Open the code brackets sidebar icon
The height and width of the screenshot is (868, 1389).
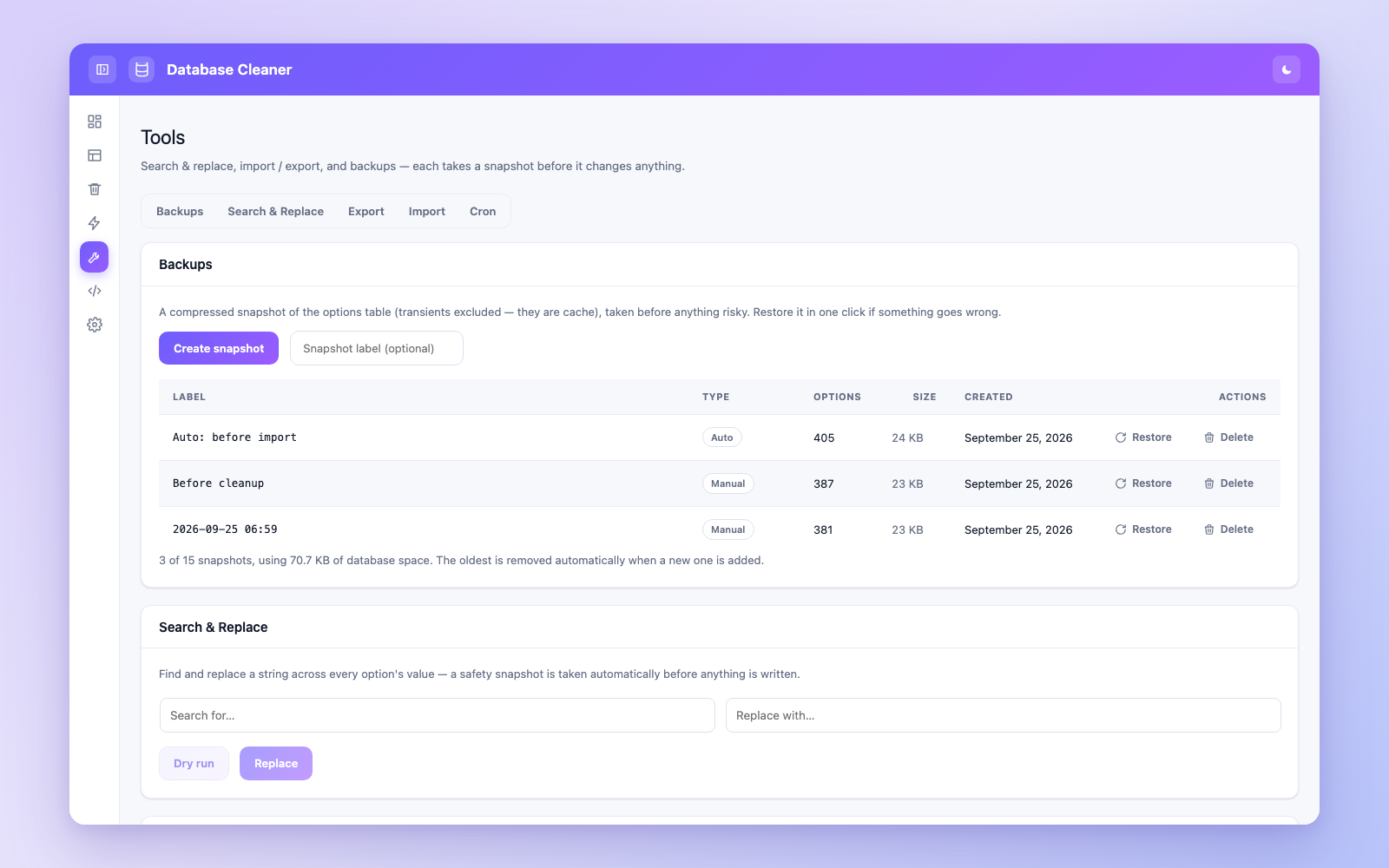pyautogui.click(x=95, y=291)
